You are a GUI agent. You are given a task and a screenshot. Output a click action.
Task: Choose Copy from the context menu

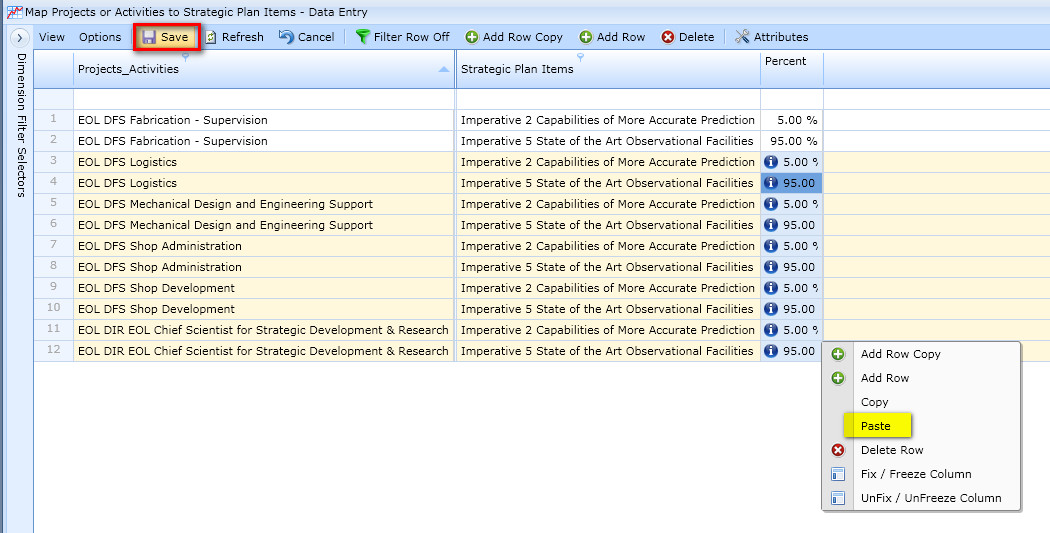921,402
